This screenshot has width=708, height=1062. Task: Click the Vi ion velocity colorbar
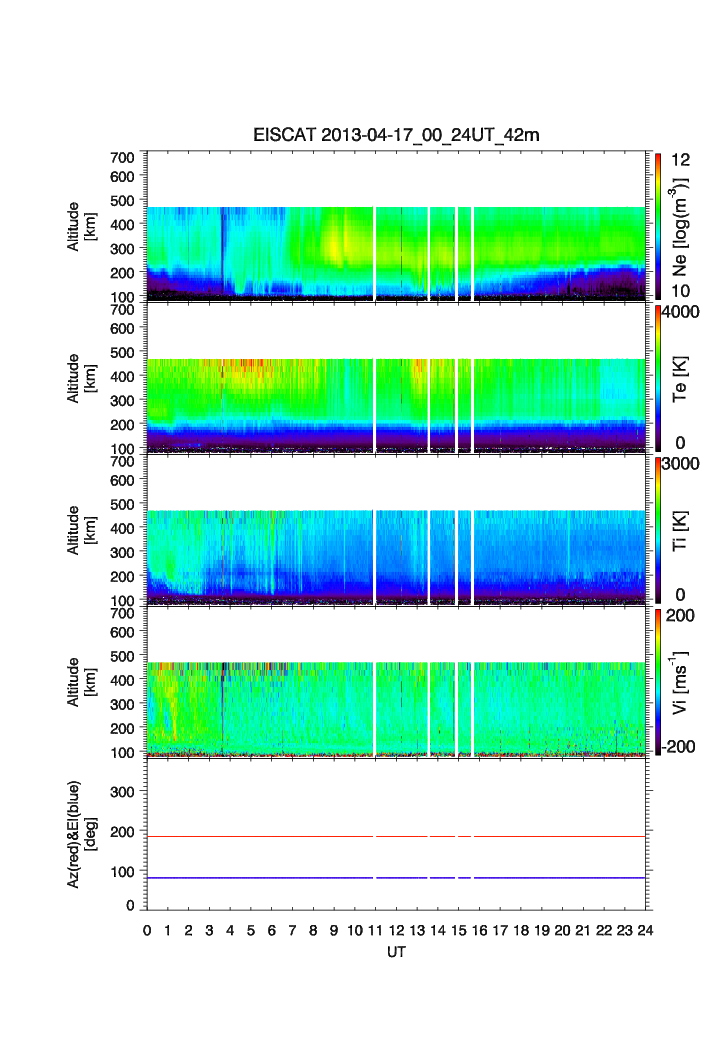(x=658, y=682)
